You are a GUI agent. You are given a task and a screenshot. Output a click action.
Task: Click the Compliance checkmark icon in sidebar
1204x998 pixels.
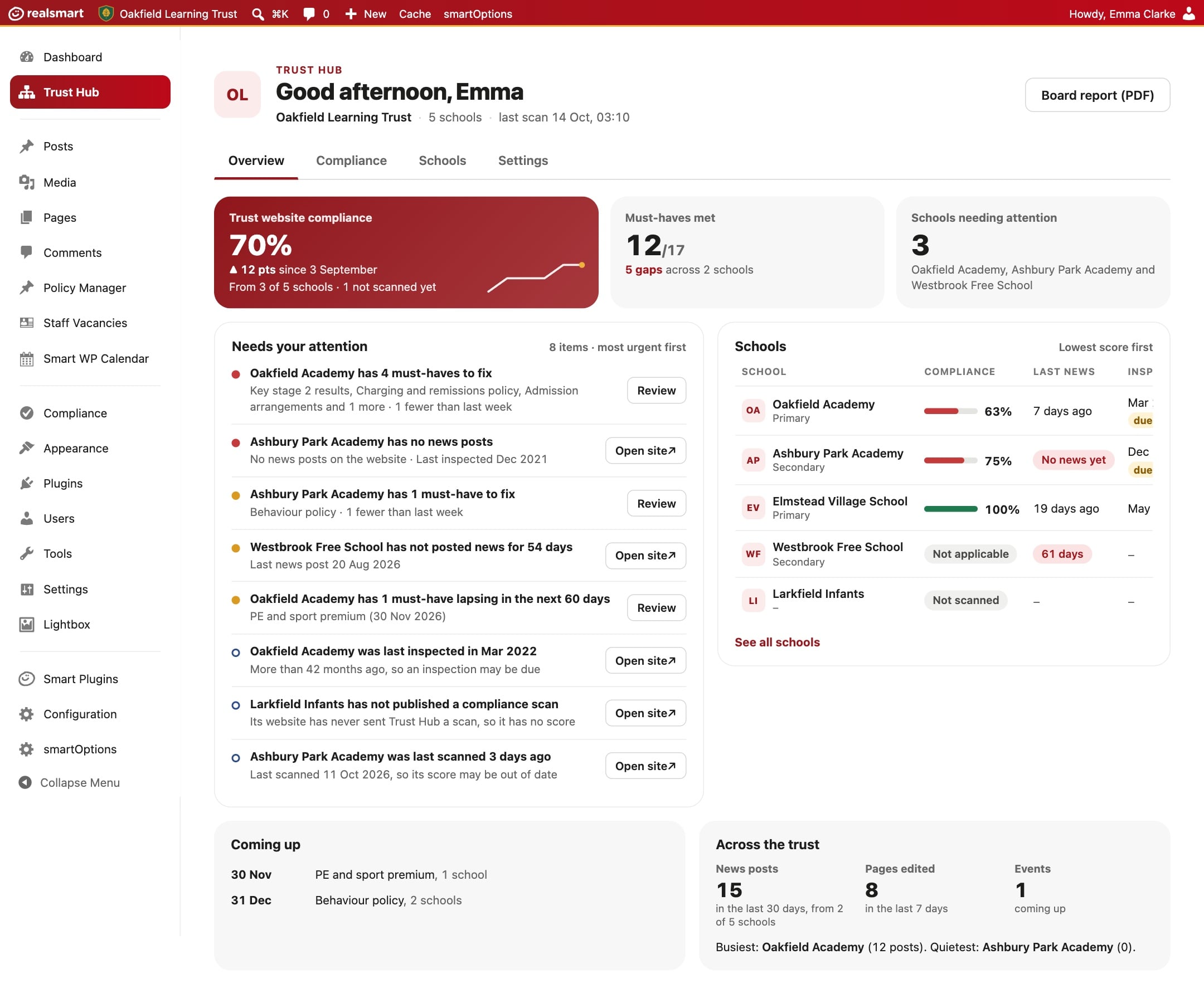(x=26, y=413)
